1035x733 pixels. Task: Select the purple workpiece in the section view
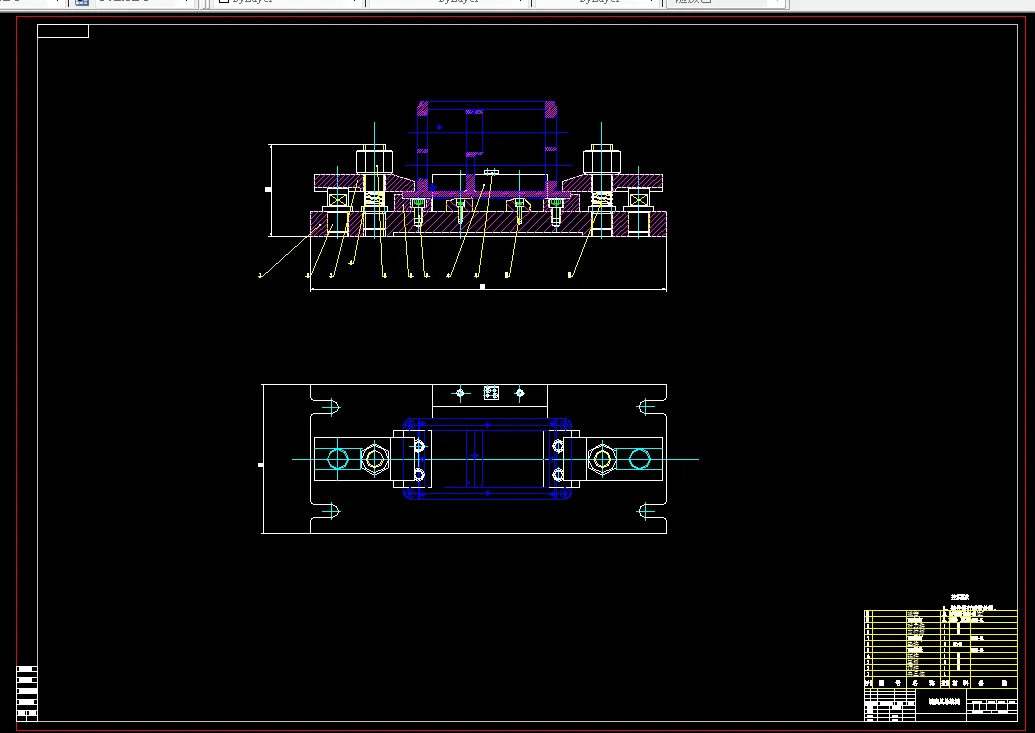click(x=486, y=149)
